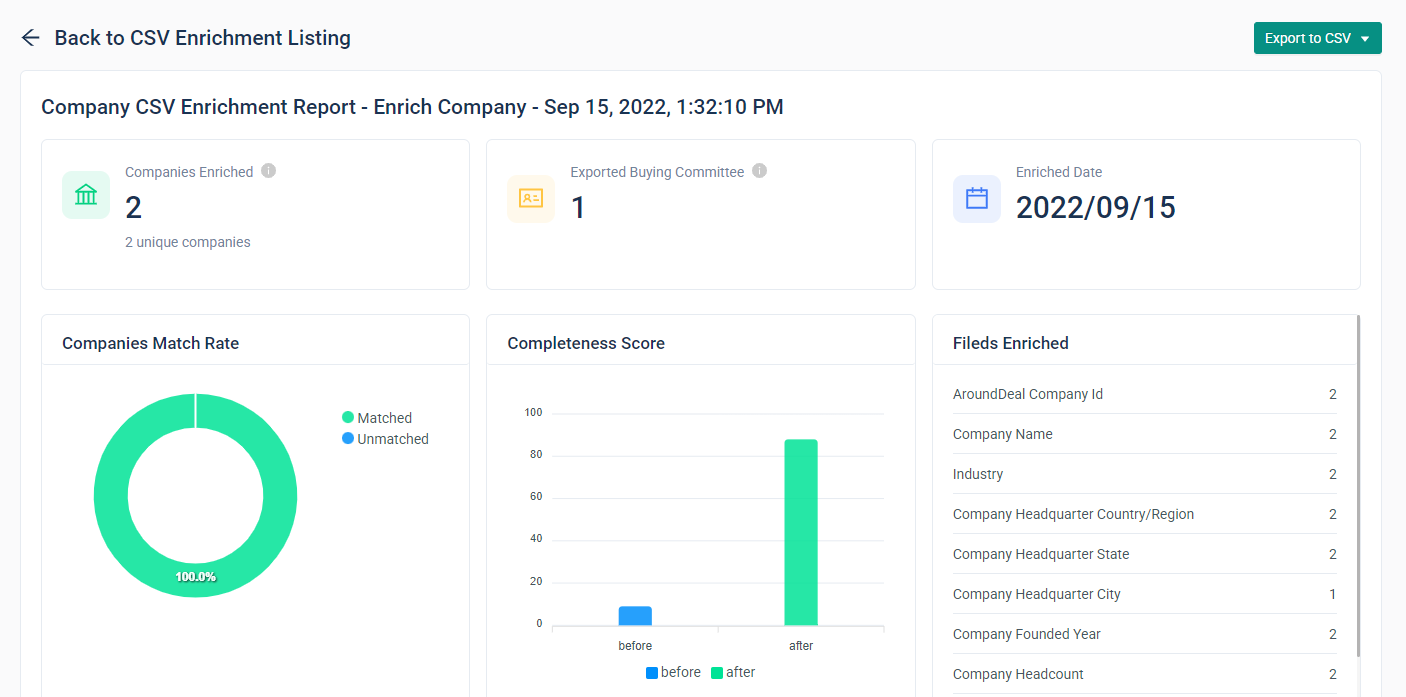Click the back arrow icon

(31, 38)
